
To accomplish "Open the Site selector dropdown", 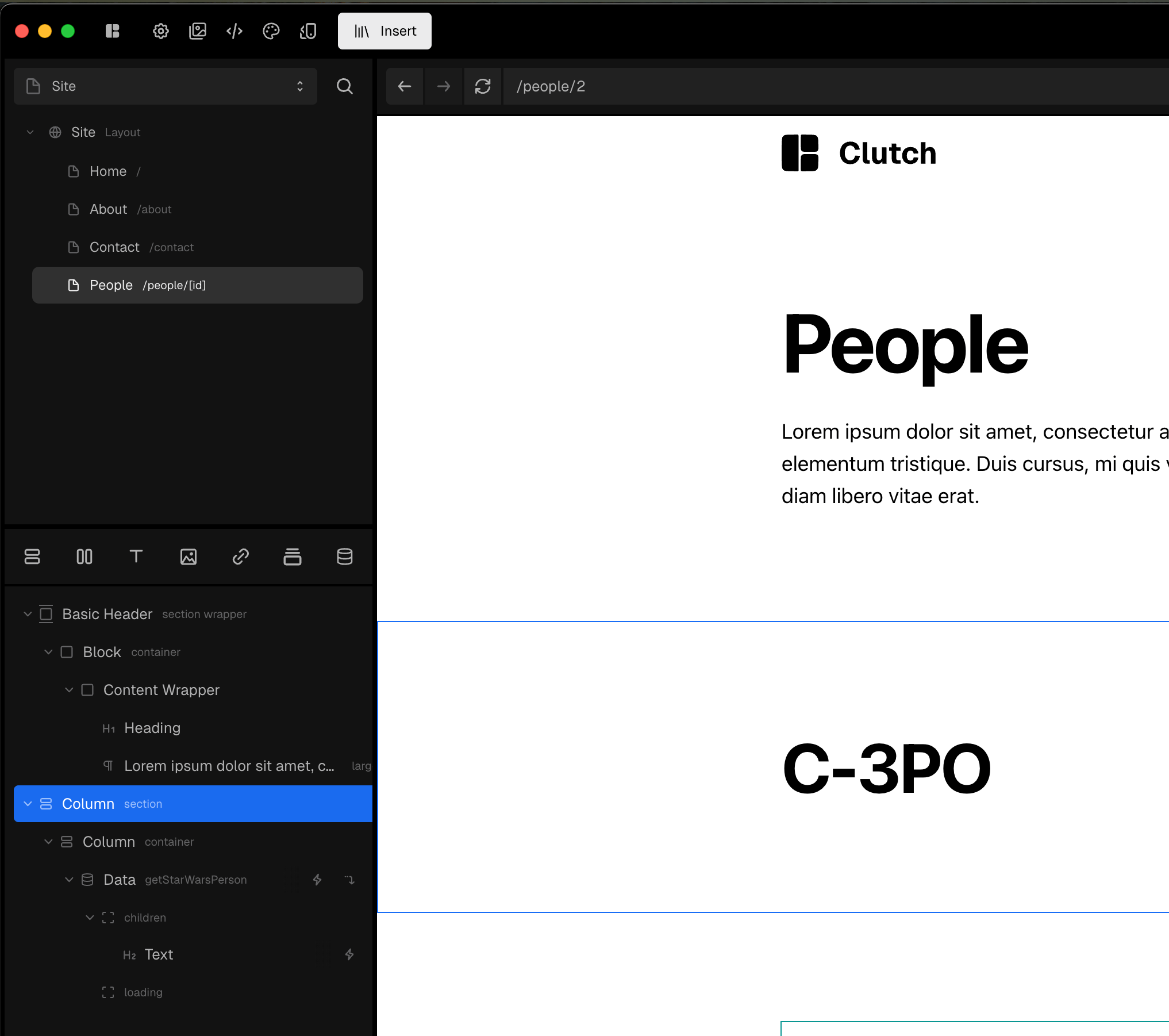I will 166,86.
